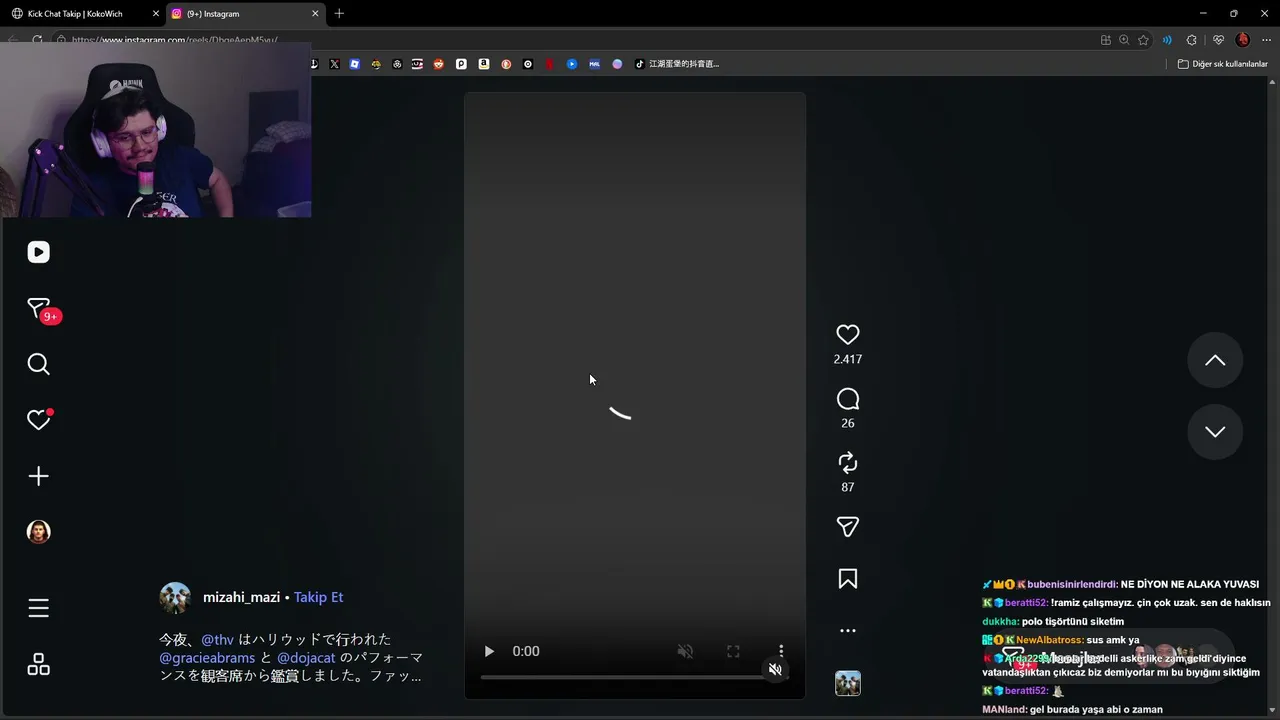Image resolution: width=1280 pixels, height=720 pixels.
Task: Open the TikTok bookmark with Chinese title
Action: [678, 64]
